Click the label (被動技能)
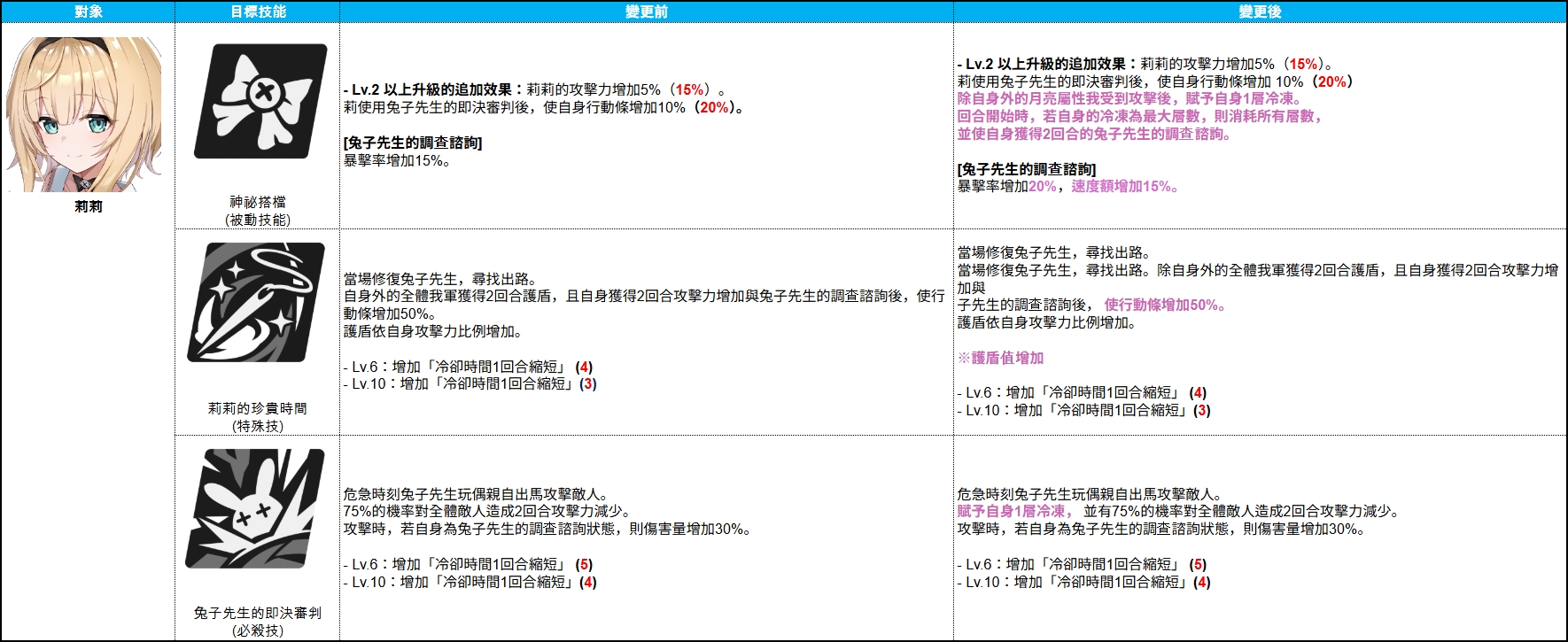This screenshot has width=1568, height=642. click(258, 220)
